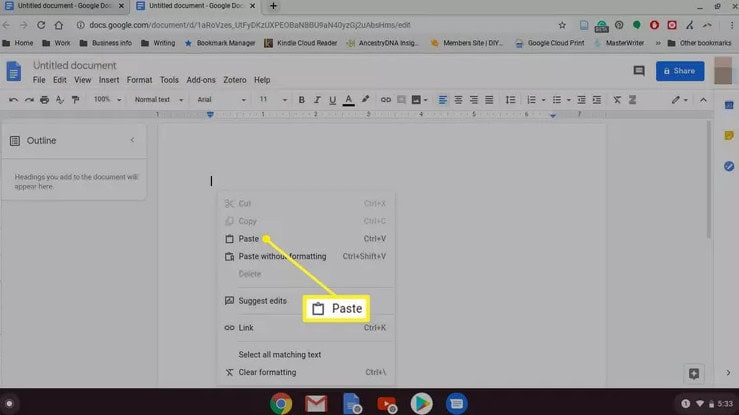
Task: Open Line spacing options
Action: tap(510, 100)
